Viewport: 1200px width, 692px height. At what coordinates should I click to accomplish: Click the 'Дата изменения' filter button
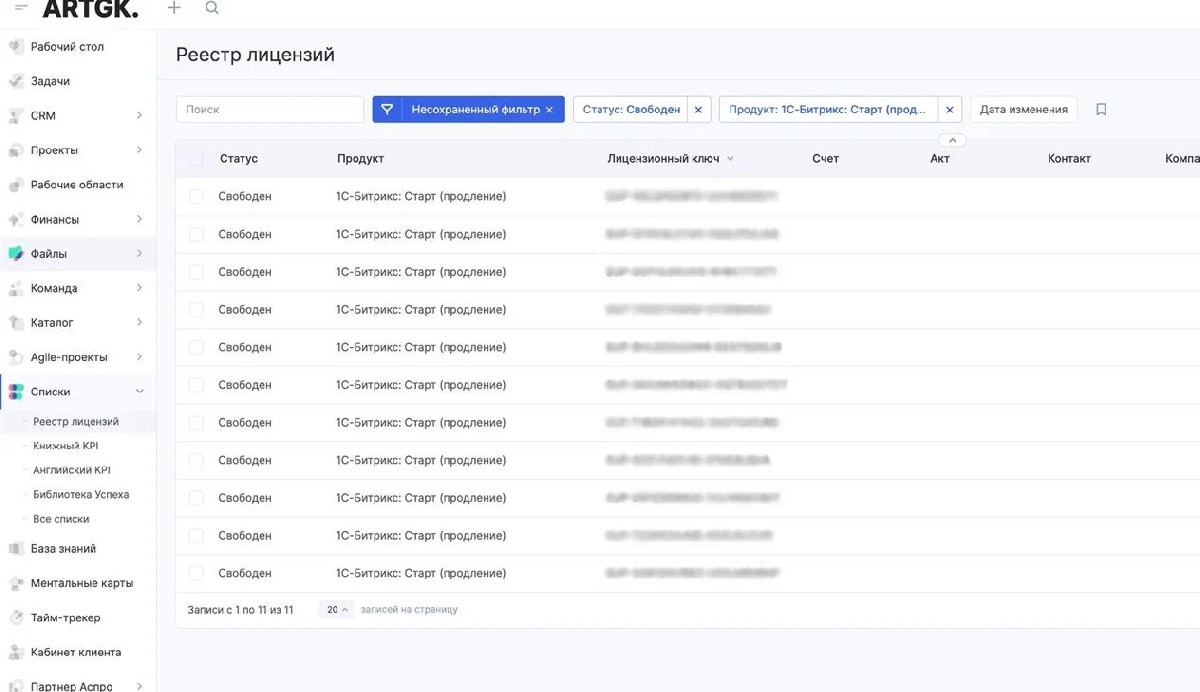point(1023,110)
